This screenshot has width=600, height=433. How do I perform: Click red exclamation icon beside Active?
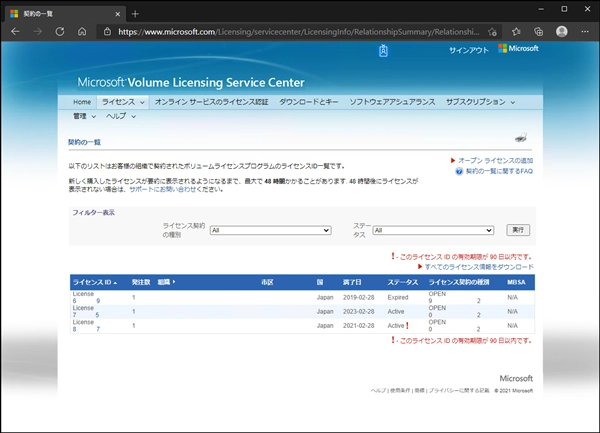(x=407, y=326)
